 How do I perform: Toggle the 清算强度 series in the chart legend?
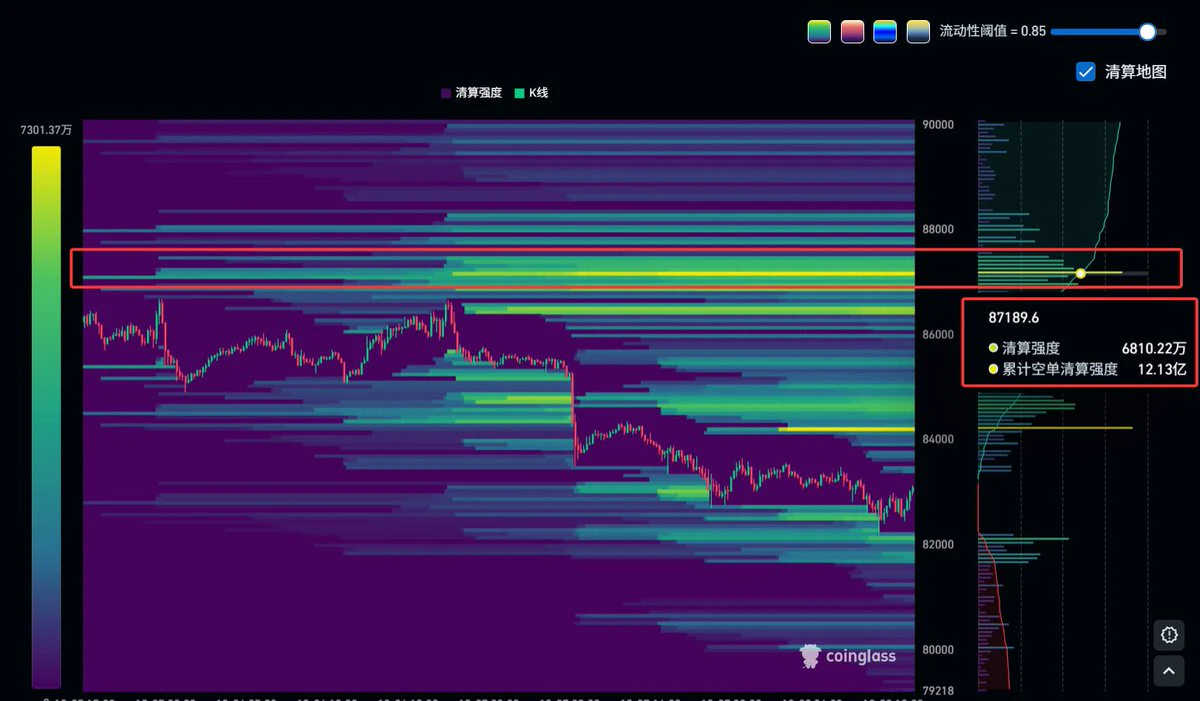(472, 93)
